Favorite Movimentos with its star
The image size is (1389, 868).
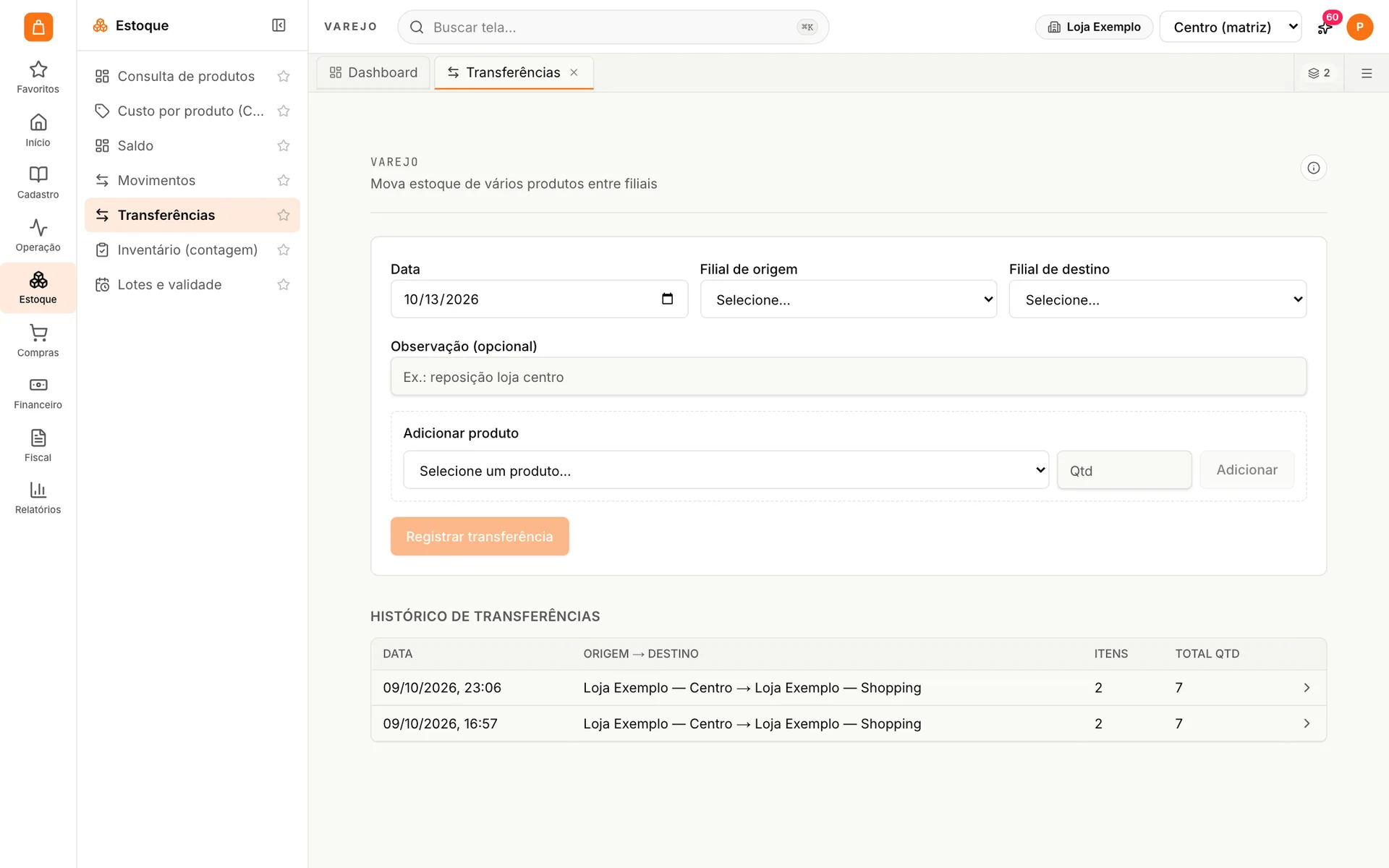pos(284,180)
